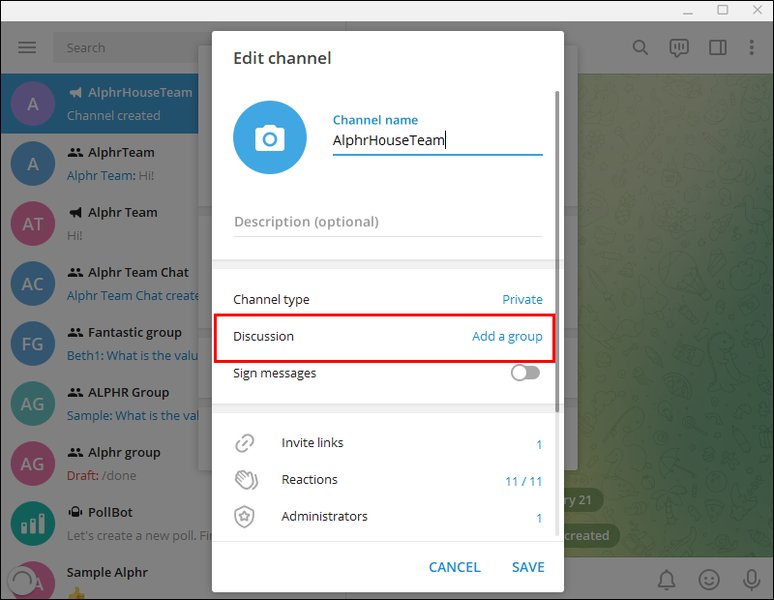The image size is (774, 600).
Task: Click the Description (optional) field
Action: pyautogui.click(x=388, y=222)
